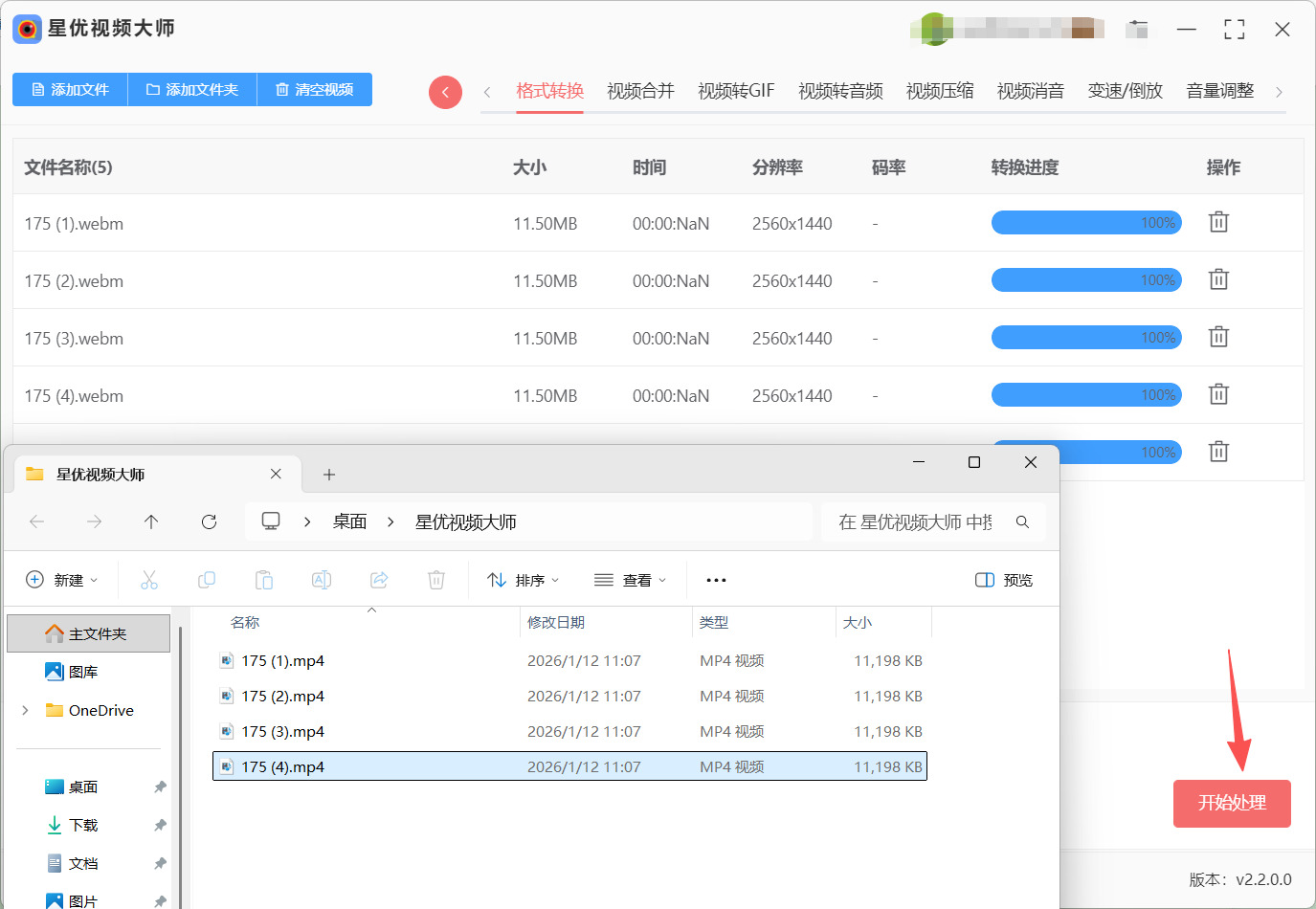
Task: Click the 添加文件 button
Action: 70,90
